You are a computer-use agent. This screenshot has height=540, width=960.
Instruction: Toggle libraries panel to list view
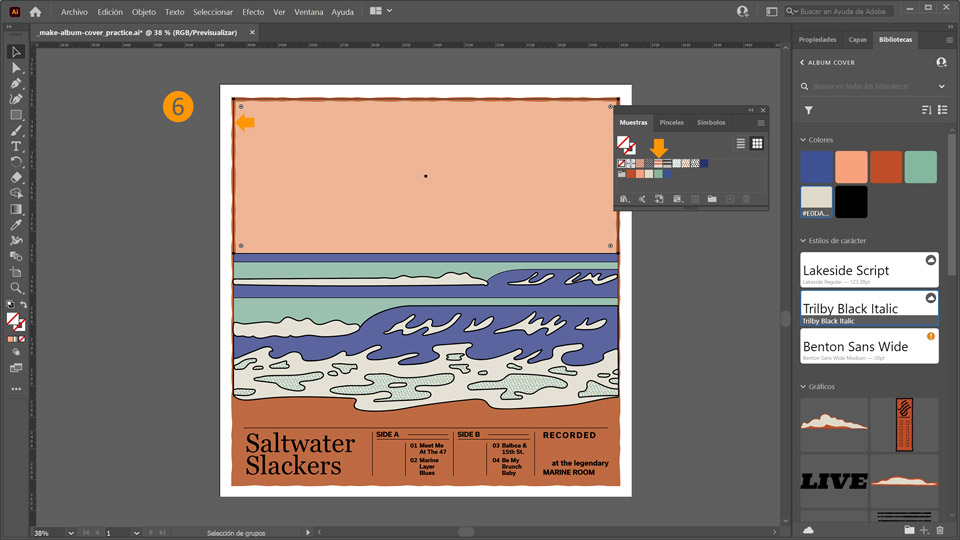[942, 110]
